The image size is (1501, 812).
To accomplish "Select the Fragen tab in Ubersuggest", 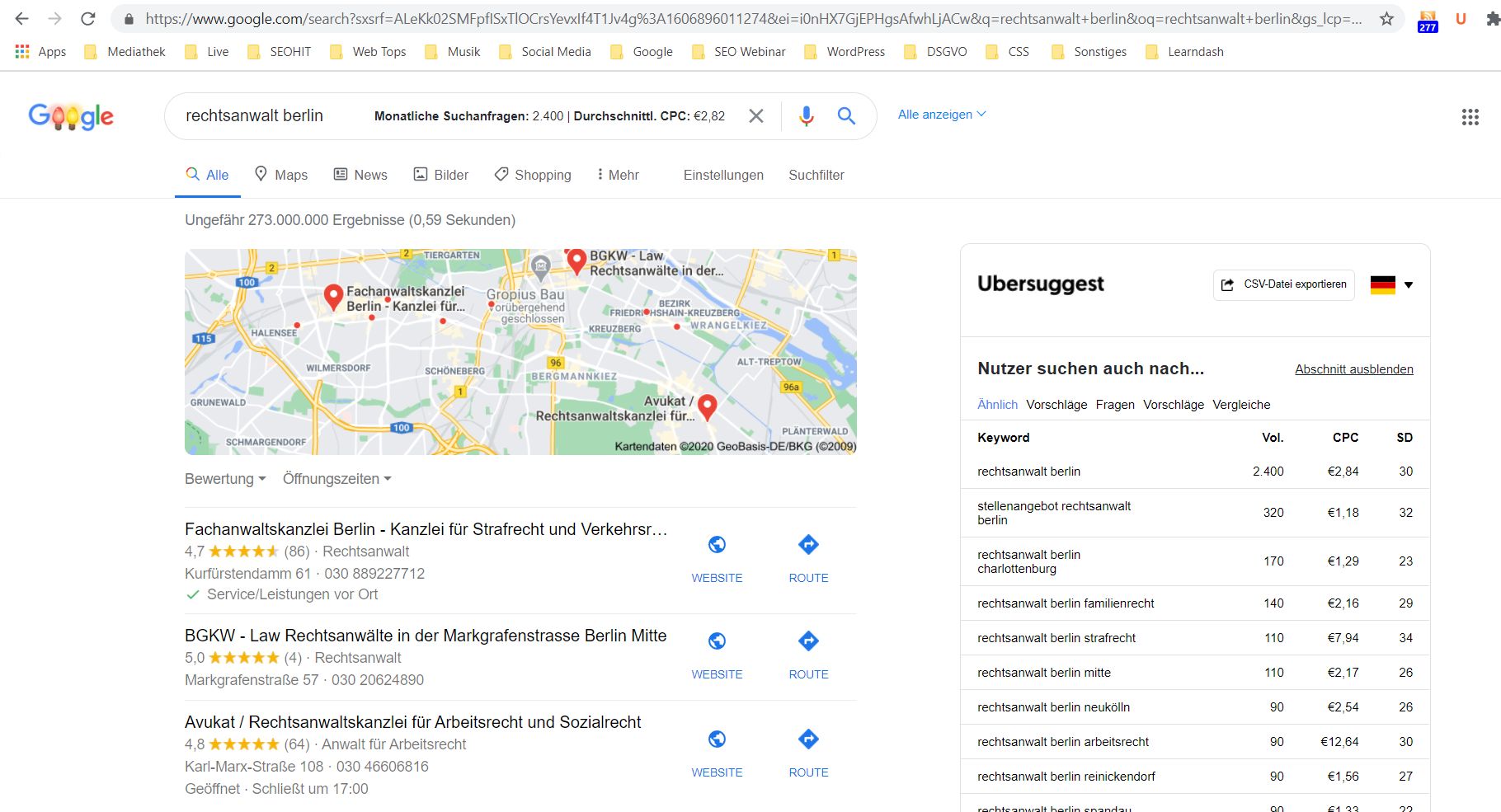I will tap(1114, 405).
